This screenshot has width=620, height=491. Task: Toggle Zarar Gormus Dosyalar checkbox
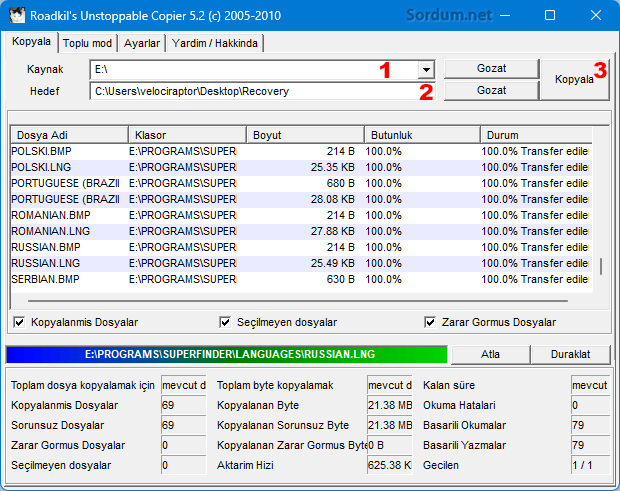click(430, 322)
